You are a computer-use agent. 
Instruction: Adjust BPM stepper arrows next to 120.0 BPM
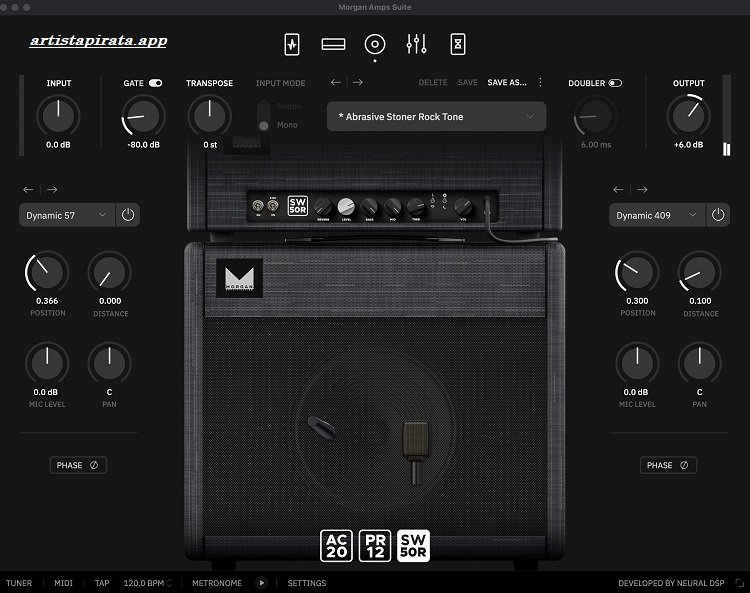[x=169, y=583]
